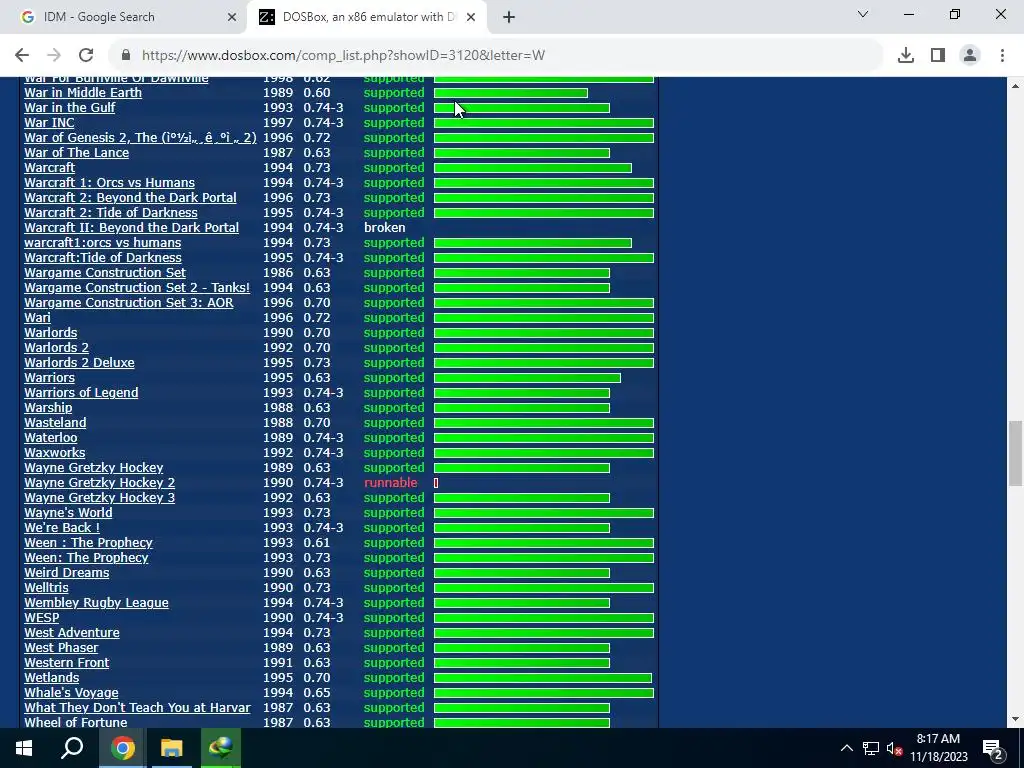Open File Explorer from taskbar
Viewport: 1024px width, 768px height.
pos(171,748)
